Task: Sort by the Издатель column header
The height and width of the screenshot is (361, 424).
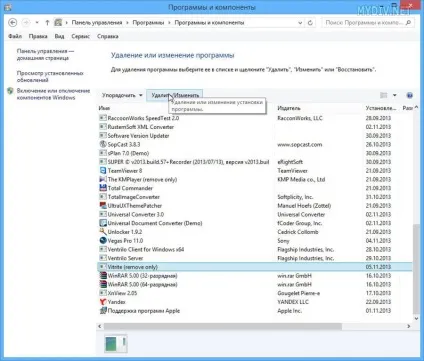Action: point(289,108)
